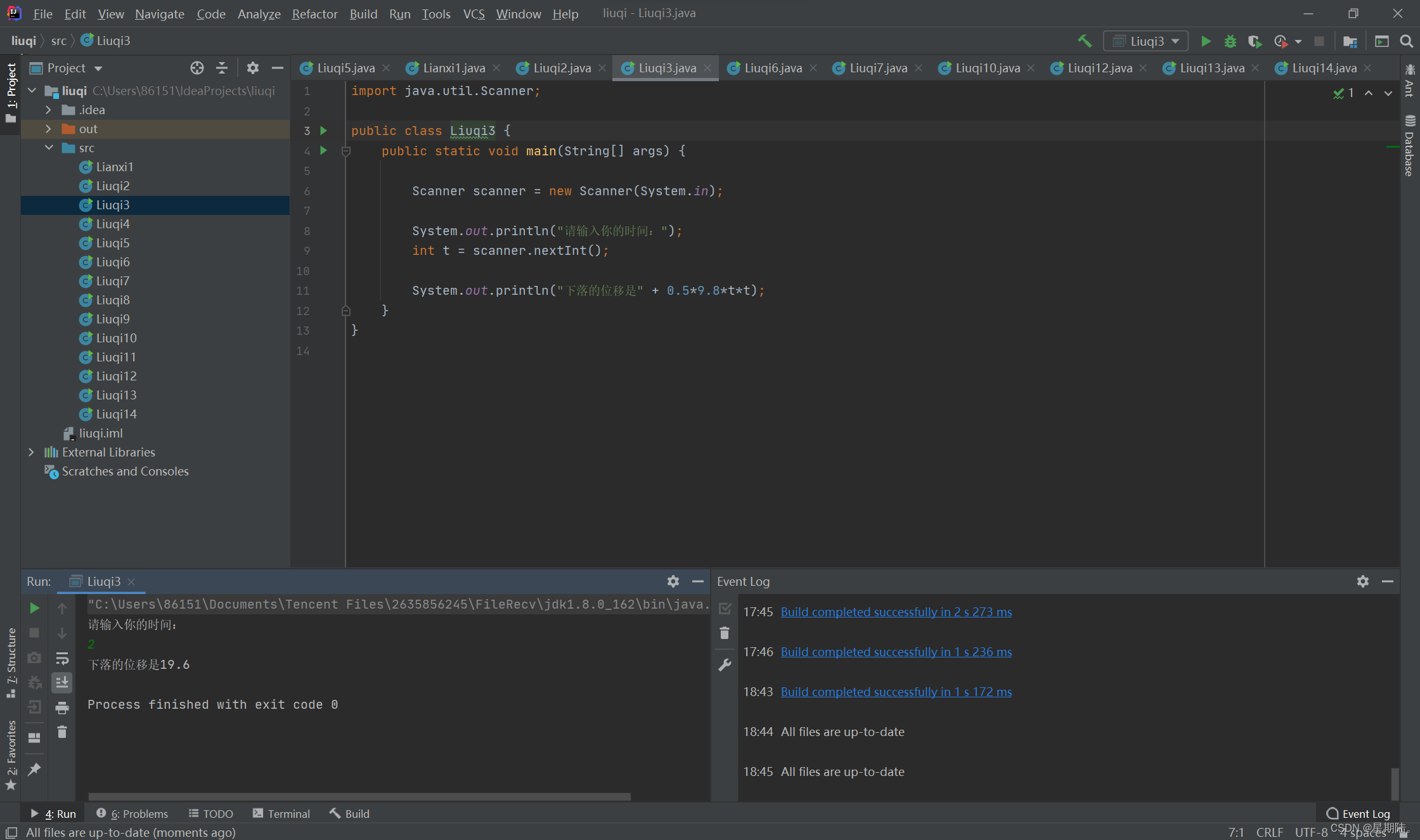Open the Analyze menu
This screenshot has height=840, width=1420.
(259, 13)
